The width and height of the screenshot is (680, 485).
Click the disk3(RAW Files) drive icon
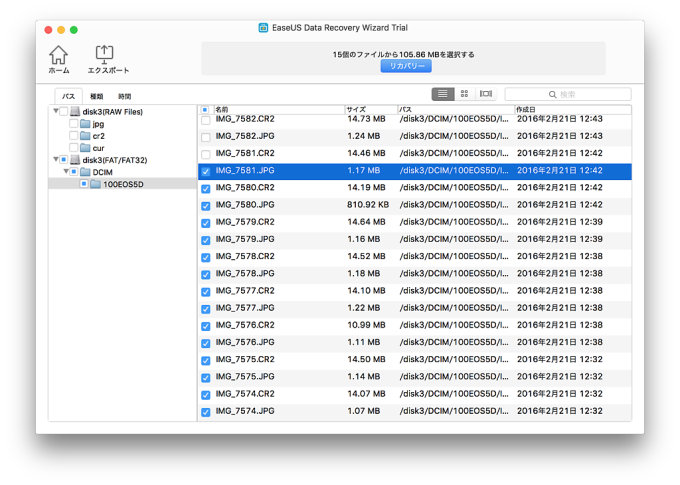pos(75,112)
